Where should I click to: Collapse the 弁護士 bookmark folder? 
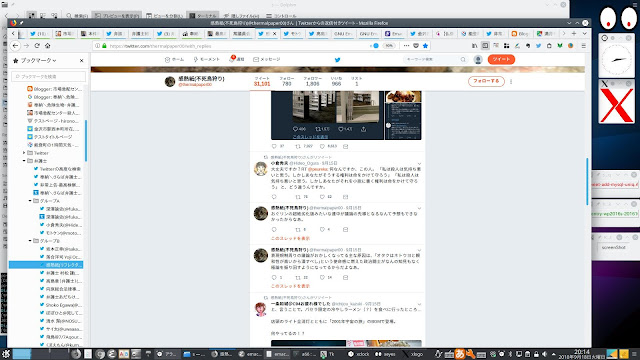point(24,161)
